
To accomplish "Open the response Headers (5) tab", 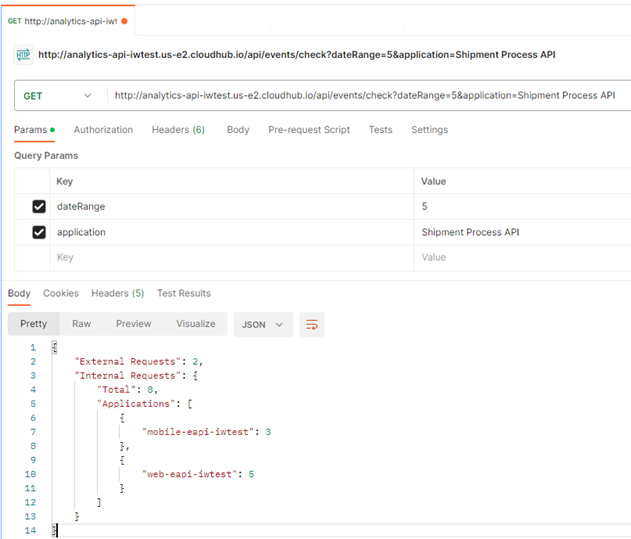I will [x=118, y=293].
